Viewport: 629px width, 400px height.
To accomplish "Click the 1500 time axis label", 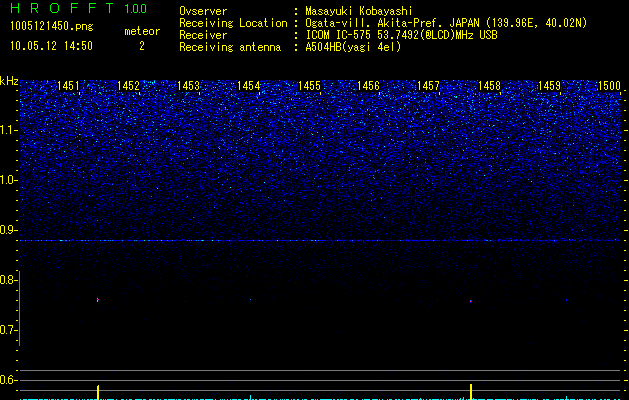I will (609, 86).
